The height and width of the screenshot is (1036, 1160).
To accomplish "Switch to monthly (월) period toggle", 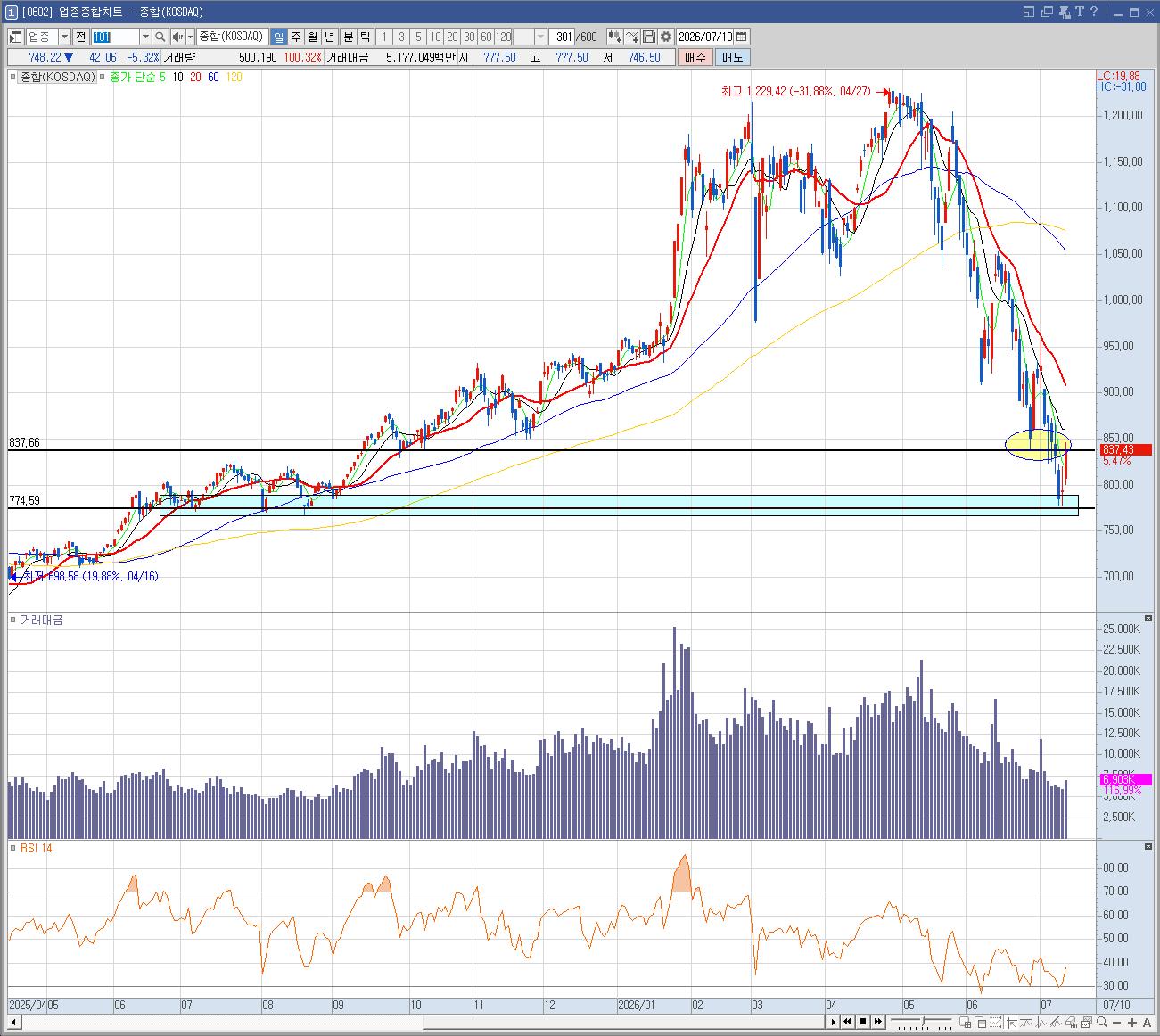I will (x=313, y=37).
